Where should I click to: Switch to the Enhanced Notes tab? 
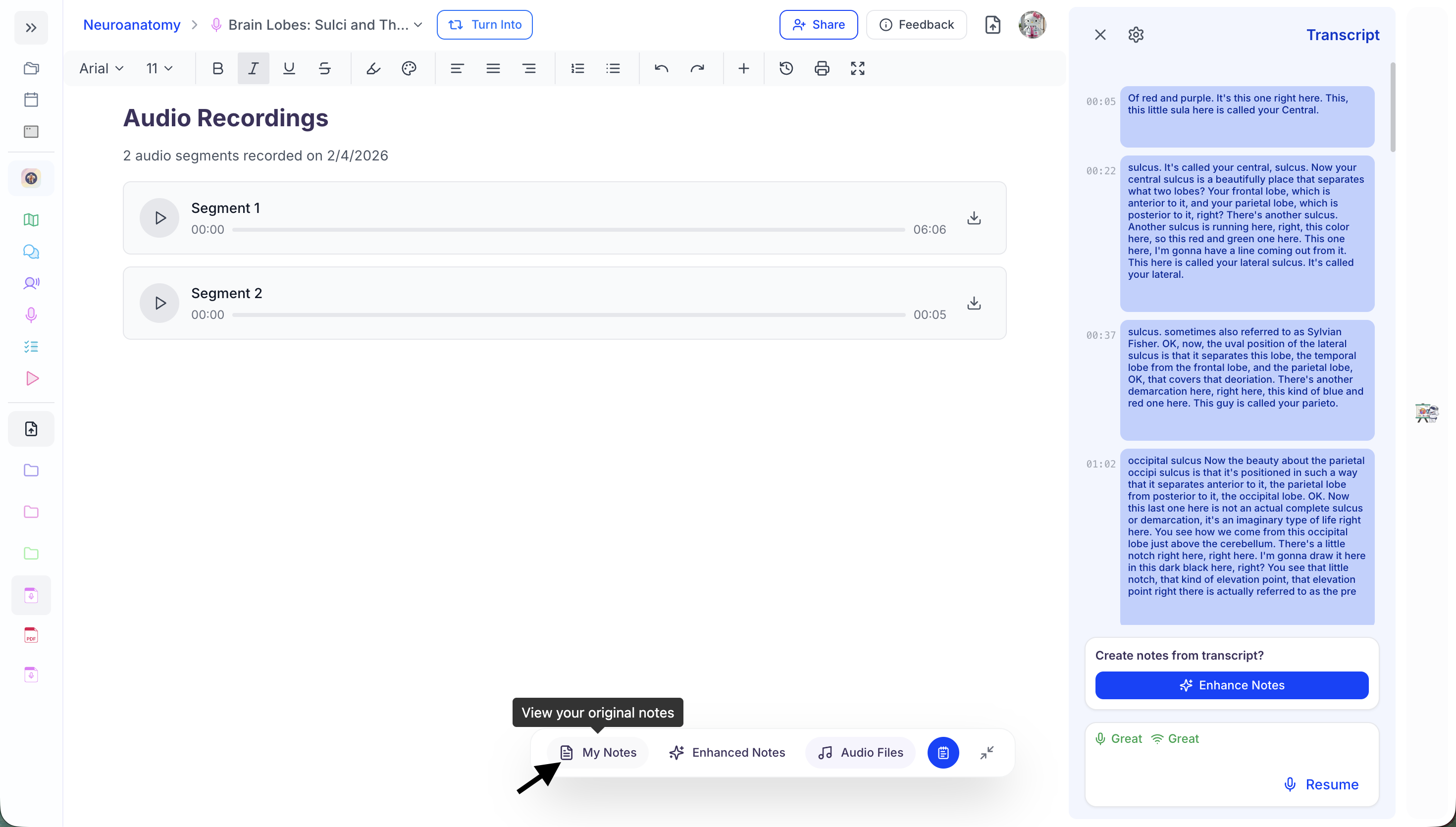click(x=727, y=753)
